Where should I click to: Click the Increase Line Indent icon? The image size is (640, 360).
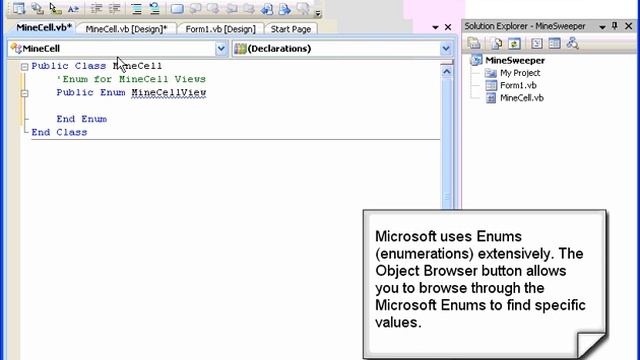coord(114,8)
